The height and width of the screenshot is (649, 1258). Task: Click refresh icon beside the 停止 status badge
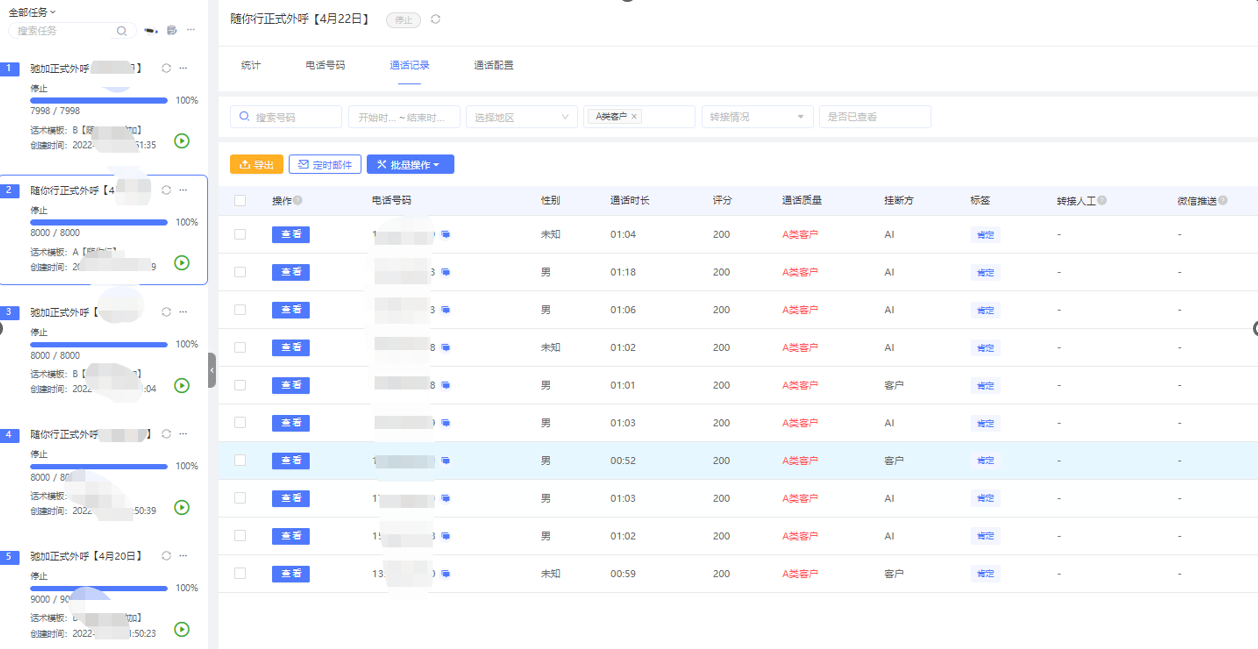click(x=436, y=19)
